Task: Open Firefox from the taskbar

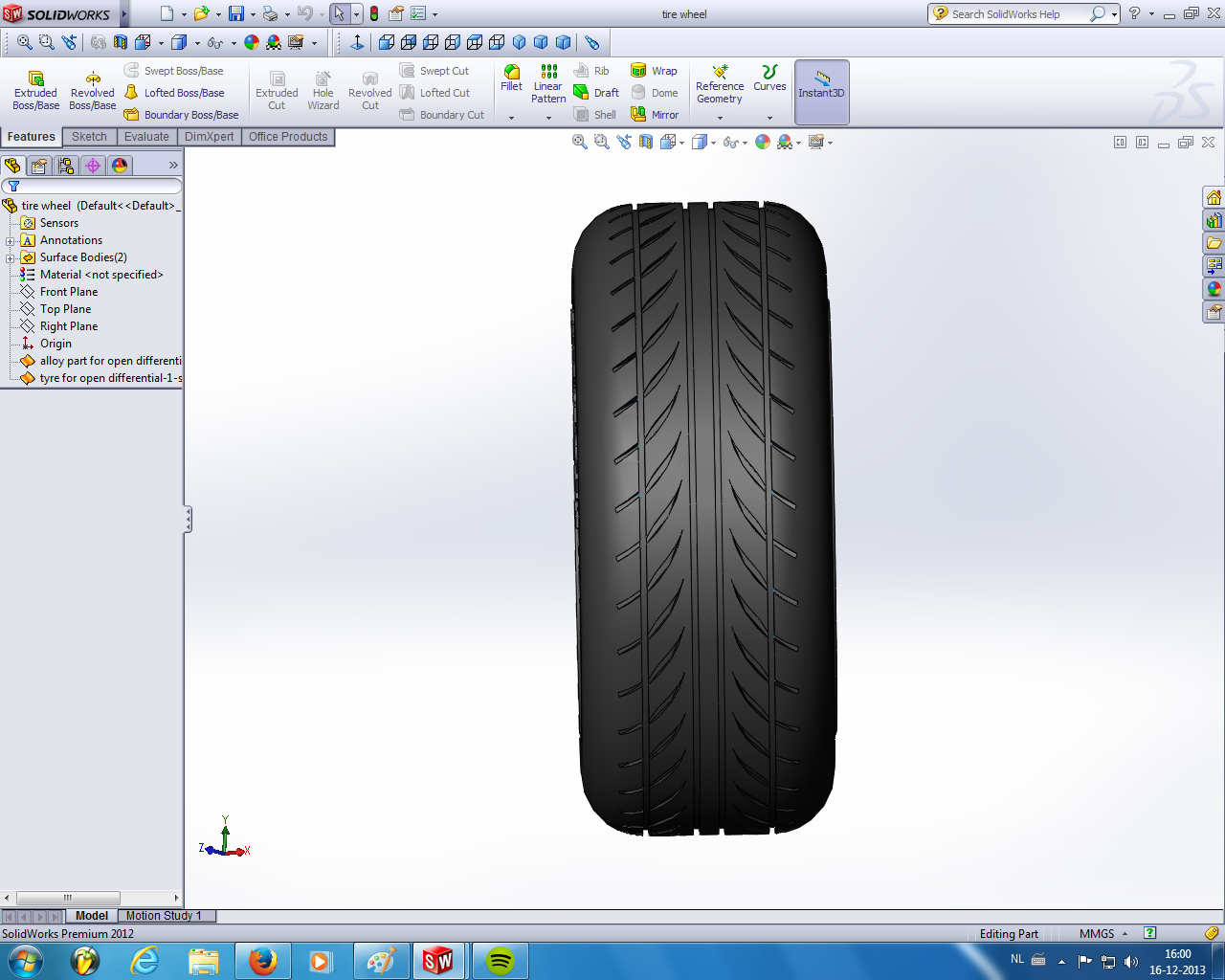Action: tap(262, 961)
